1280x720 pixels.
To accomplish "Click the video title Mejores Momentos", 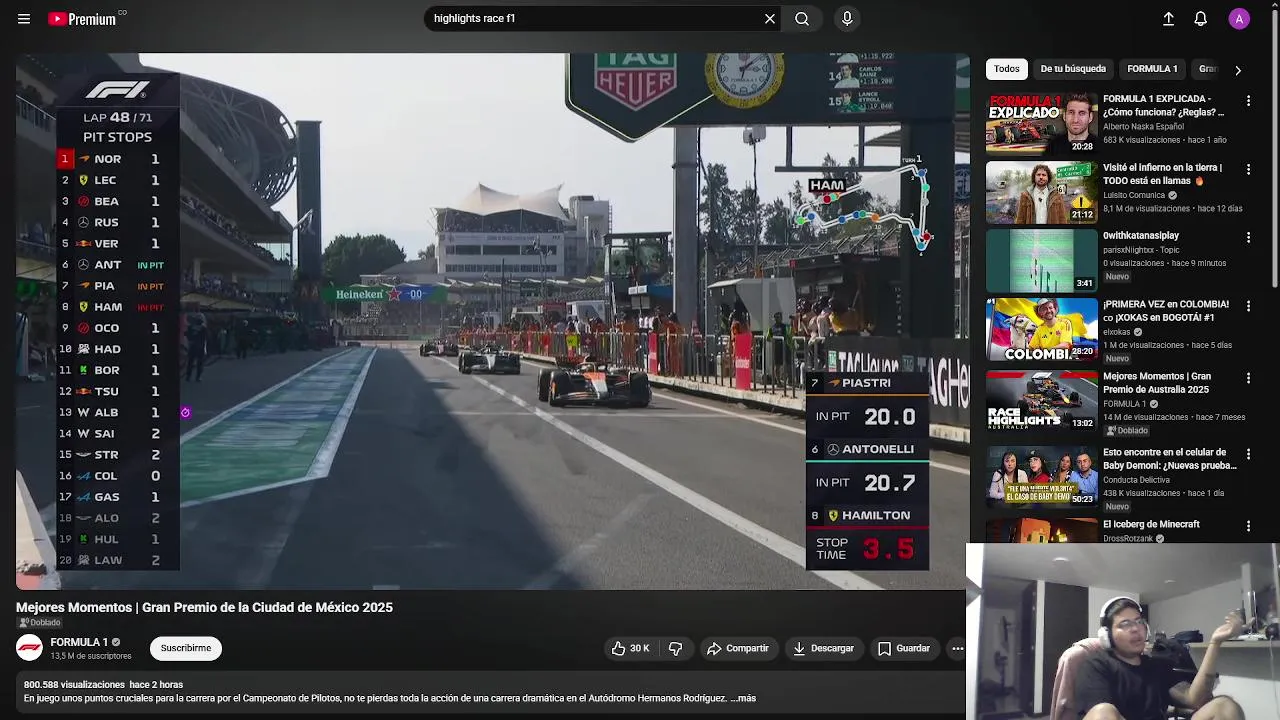I will coord(204,607).
